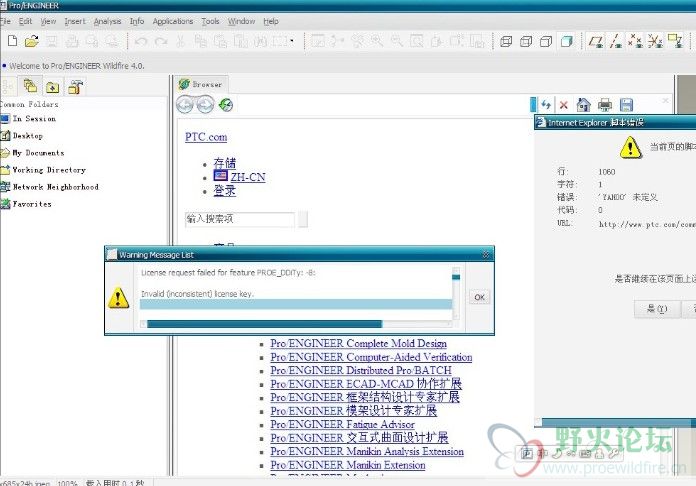
Task: Toggle datum axes display
Action: (615, 42)
